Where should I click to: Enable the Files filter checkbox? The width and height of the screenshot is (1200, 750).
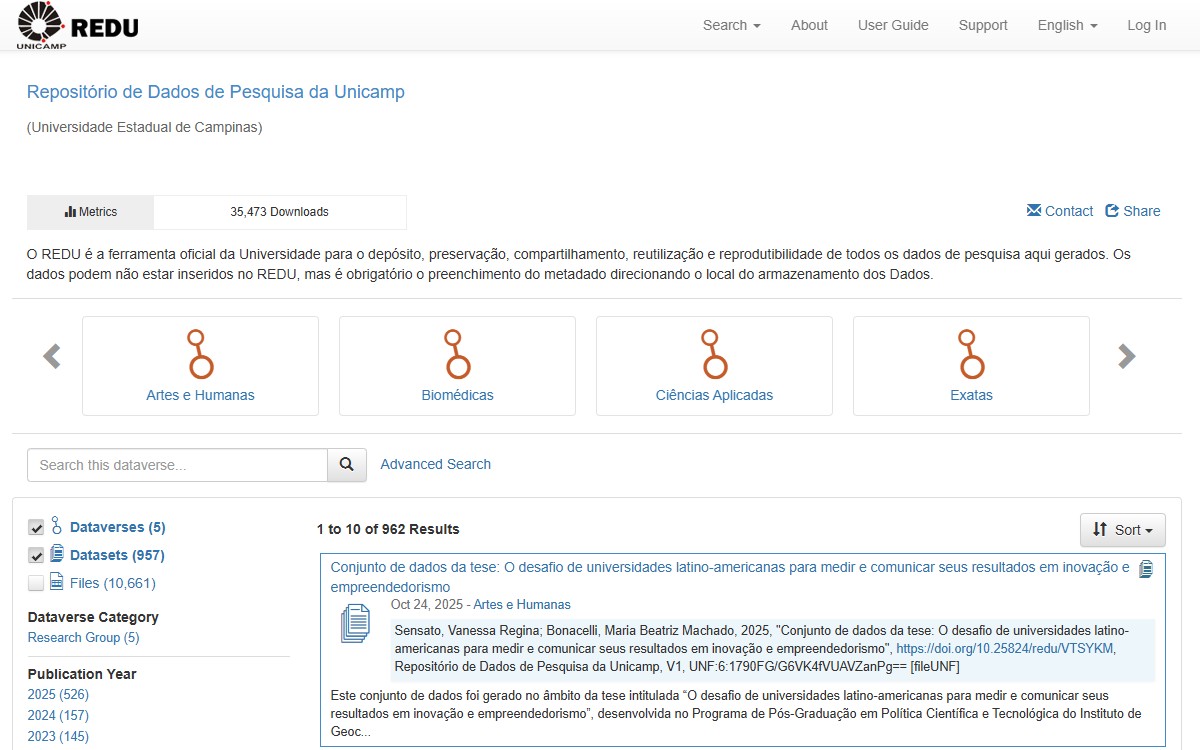tap(36, 582)
